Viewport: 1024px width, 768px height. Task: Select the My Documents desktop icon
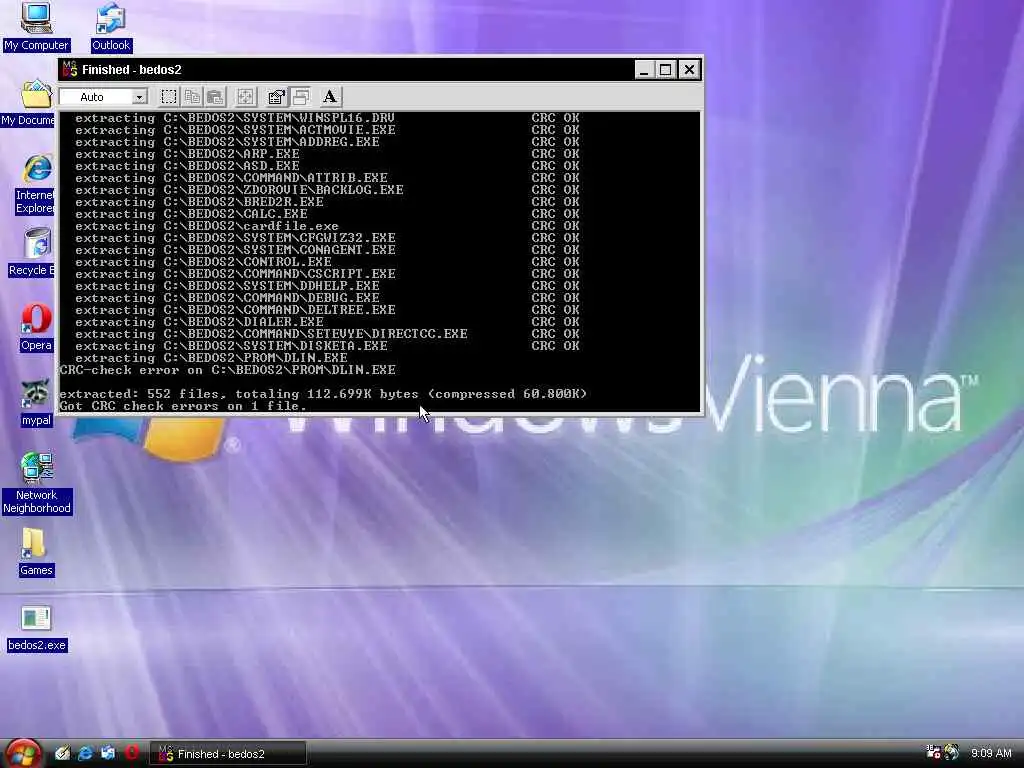(29, 103)
